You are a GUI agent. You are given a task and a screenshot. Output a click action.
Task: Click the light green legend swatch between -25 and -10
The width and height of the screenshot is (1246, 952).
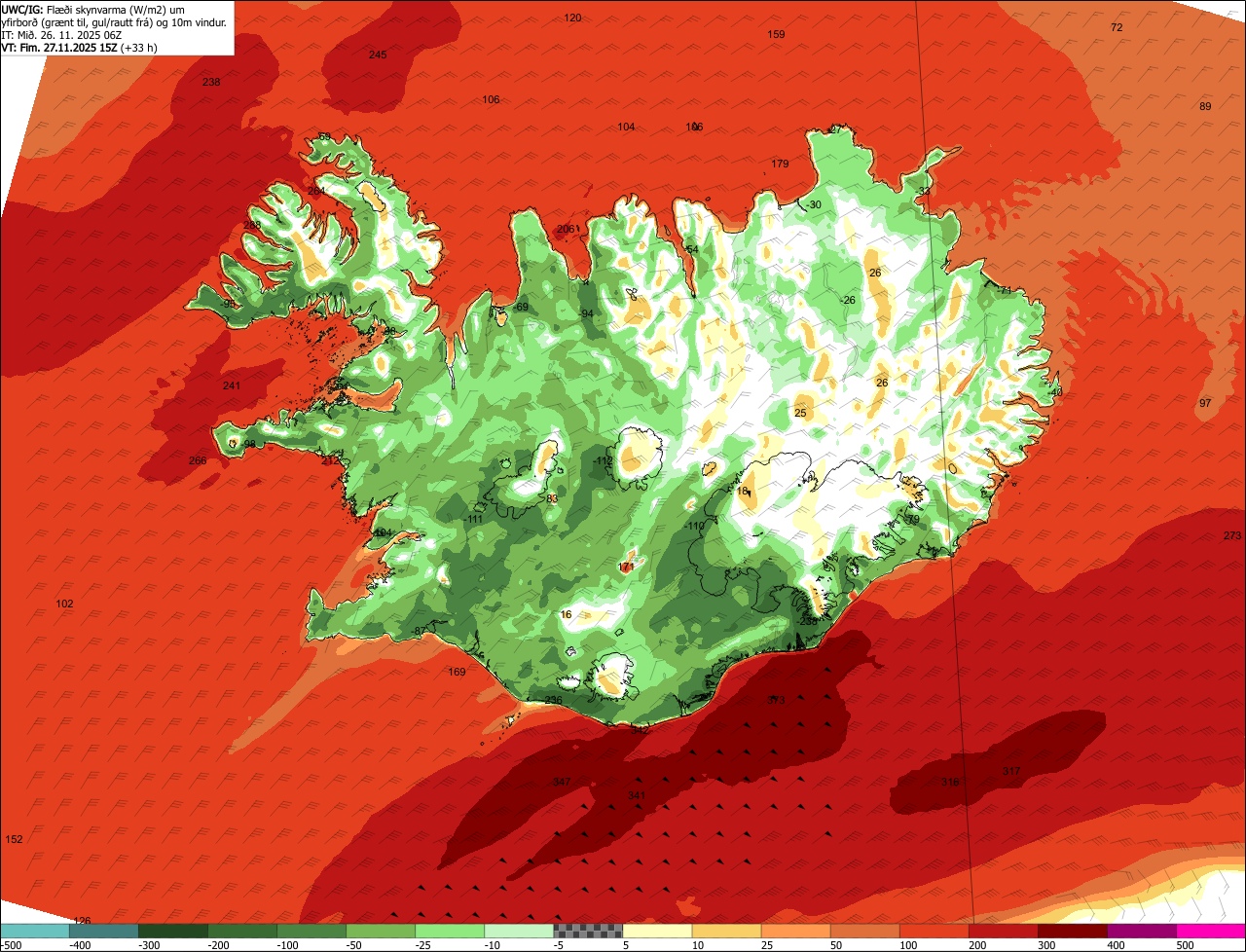[450, 931]
